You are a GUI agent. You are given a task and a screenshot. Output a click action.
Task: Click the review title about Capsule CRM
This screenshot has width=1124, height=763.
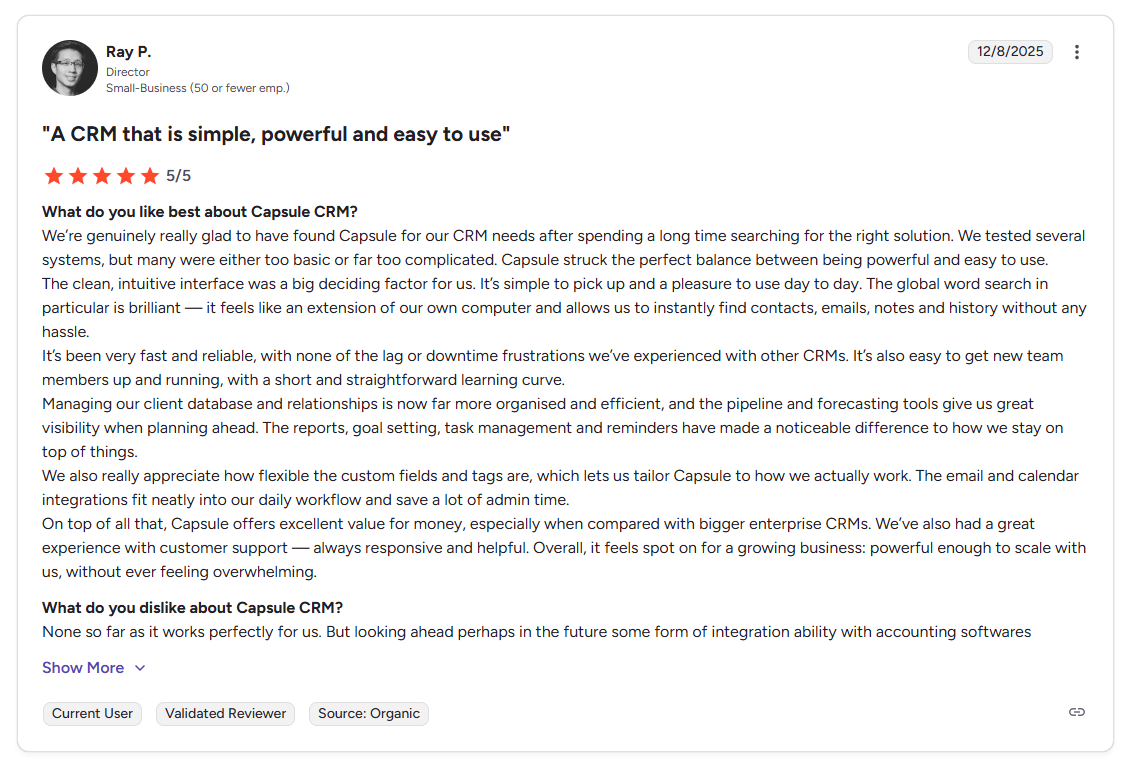click(x=275, y=133)
